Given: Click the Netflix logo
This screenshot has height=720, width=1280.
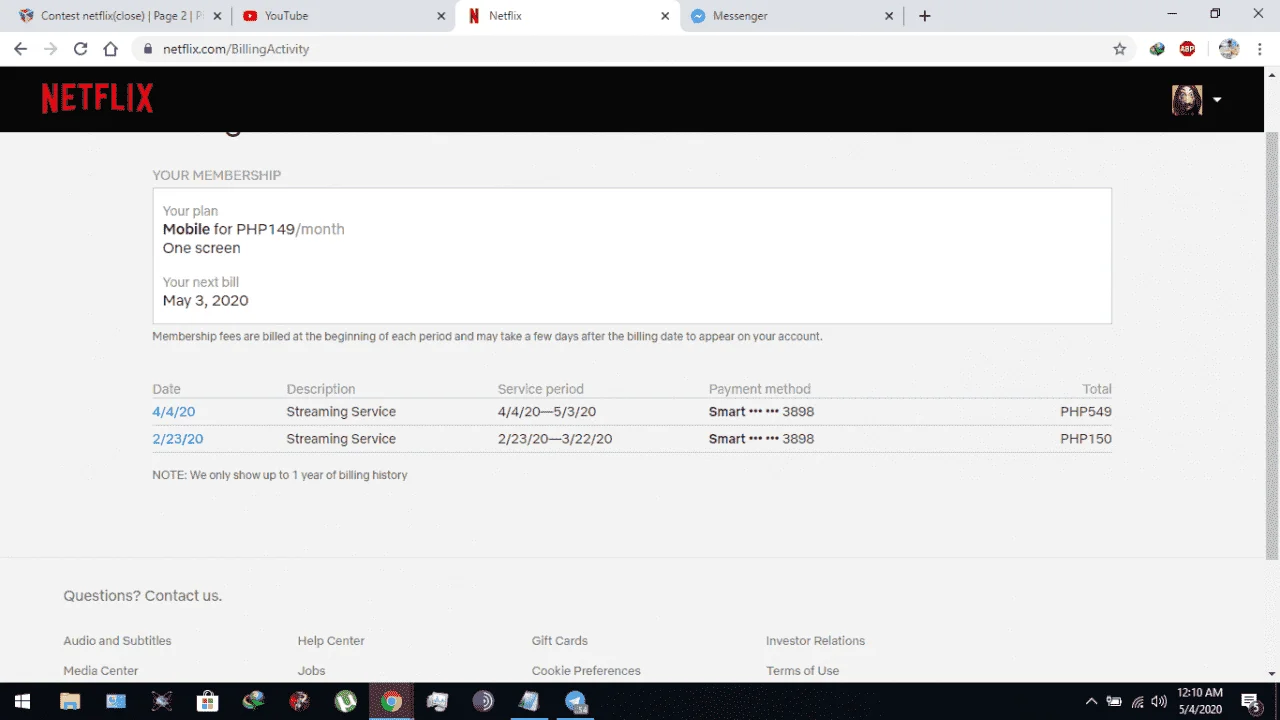Looking at the screenshot, I should click(97, 98).
